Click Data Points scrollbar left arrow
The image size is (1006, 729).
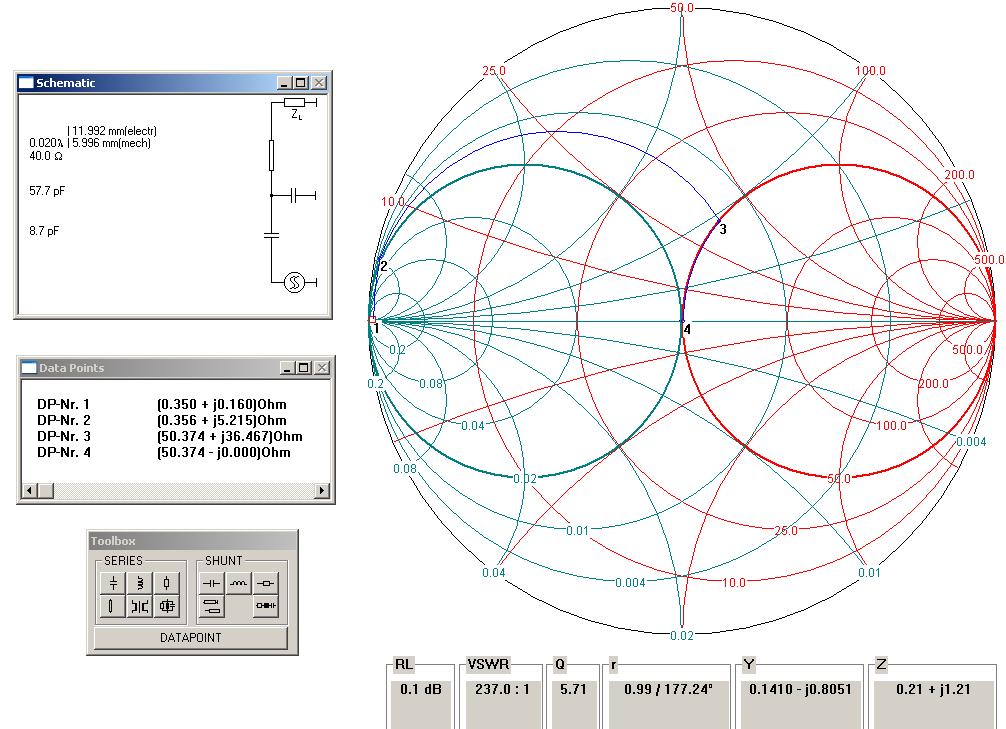[x=29, y=490]
